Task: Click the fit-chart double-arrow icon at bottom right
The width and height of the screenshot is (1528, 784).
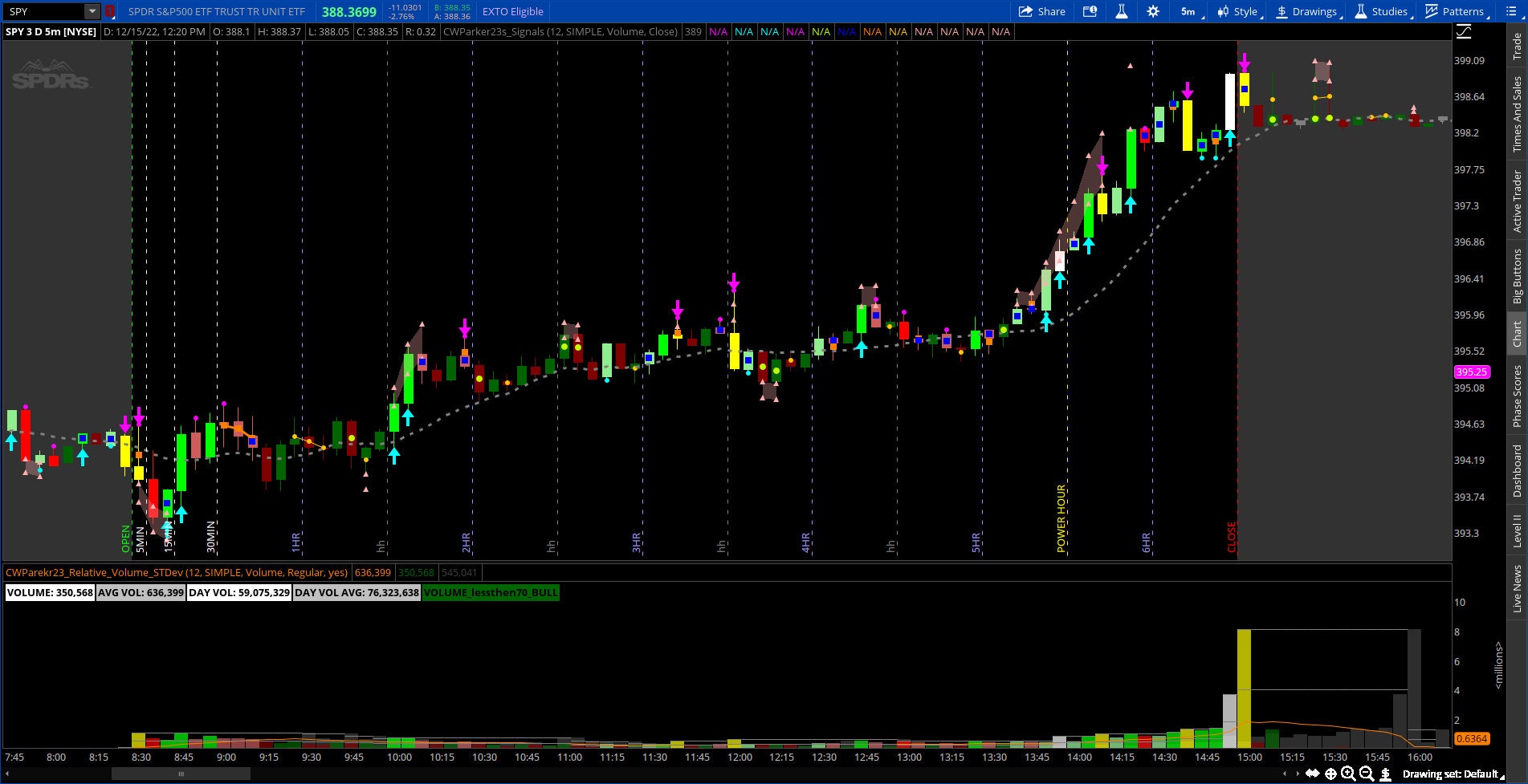Action: tap(1312, 773)
